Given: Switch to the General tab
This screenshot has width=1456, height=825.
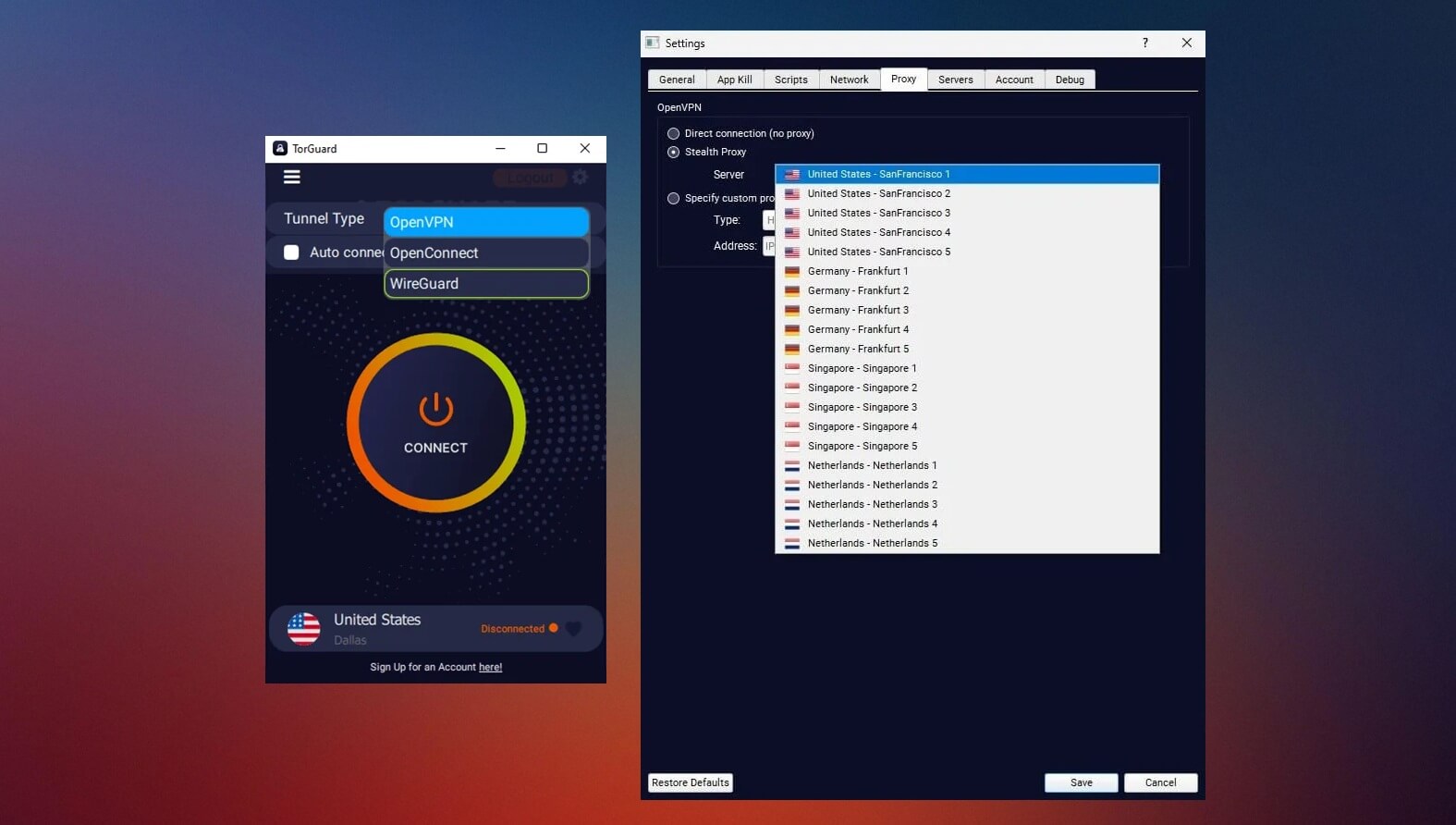Looking at the screenshot, I should [x=677, y=80].
